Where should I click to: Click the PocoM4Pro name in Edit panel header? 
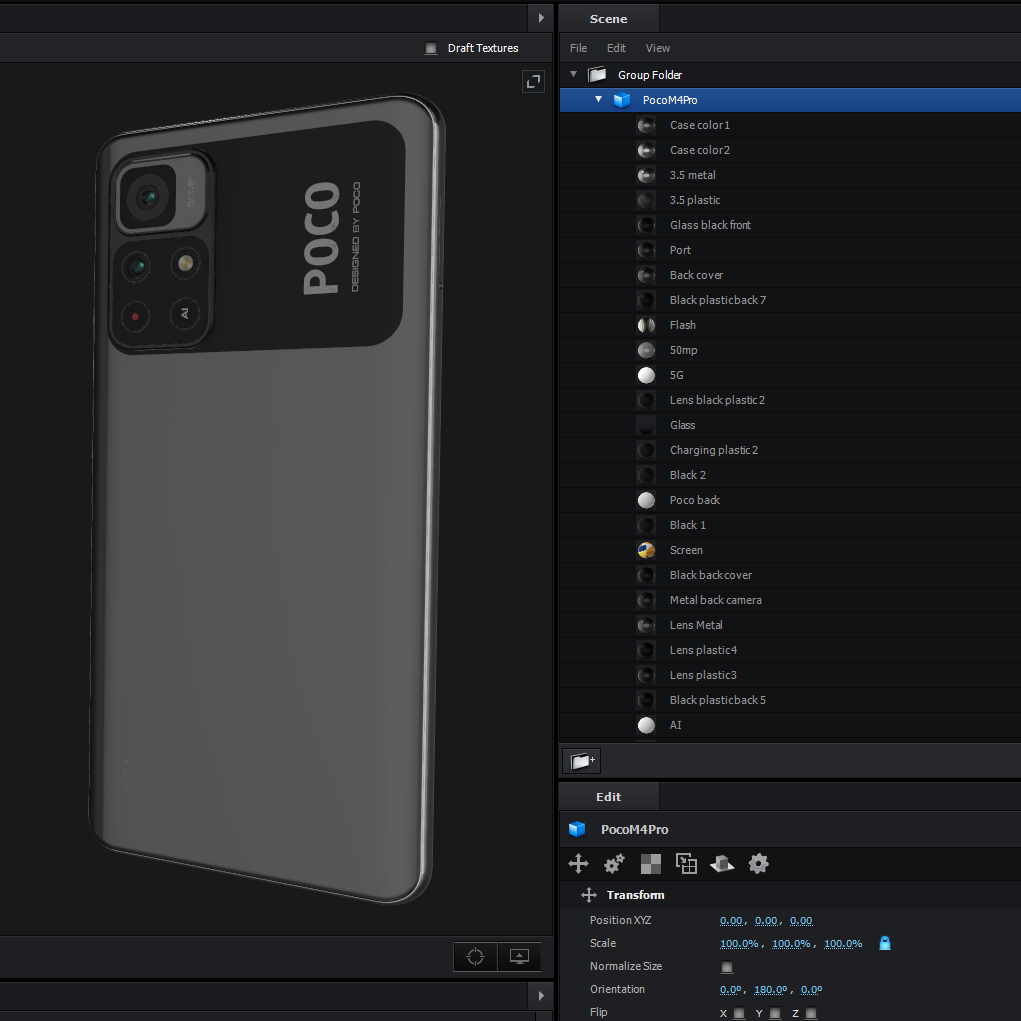coord(634,830)
